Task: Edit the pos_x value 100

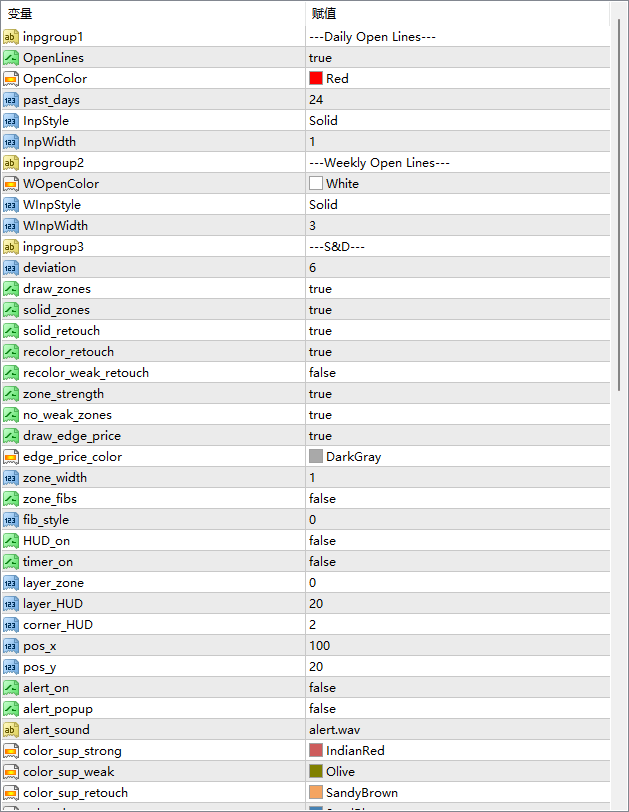Action: tap(458, 646)
